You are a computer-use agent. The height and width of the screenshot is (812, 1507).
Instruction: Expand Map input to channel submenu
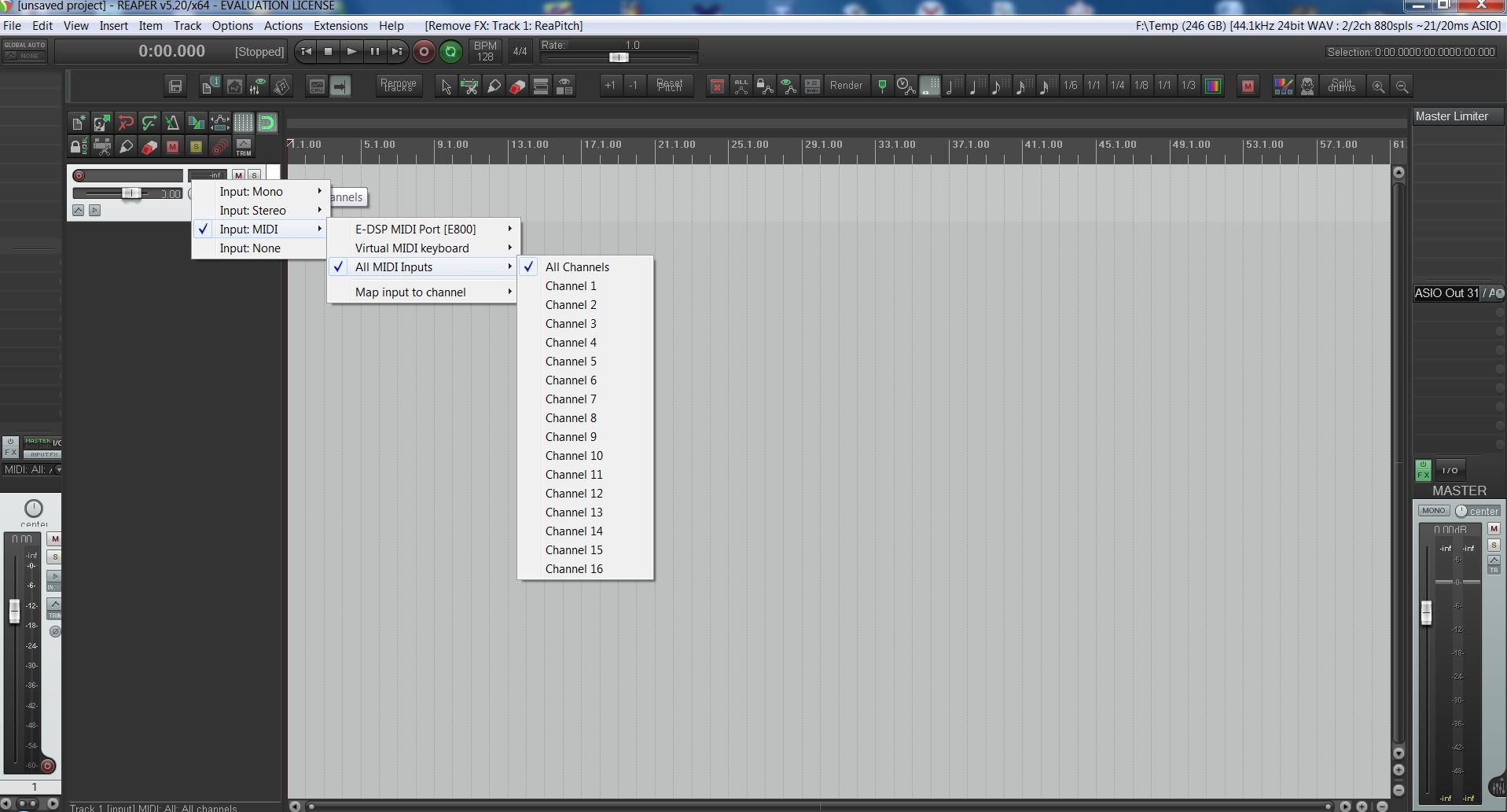tap(422, 292)
